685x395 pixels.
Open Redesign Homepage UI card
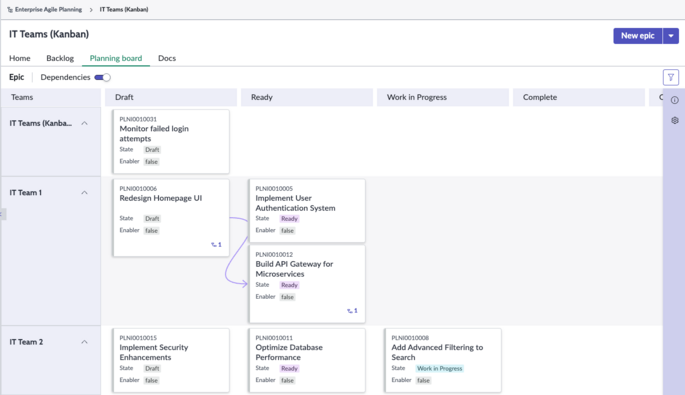[x=171, y=218]
